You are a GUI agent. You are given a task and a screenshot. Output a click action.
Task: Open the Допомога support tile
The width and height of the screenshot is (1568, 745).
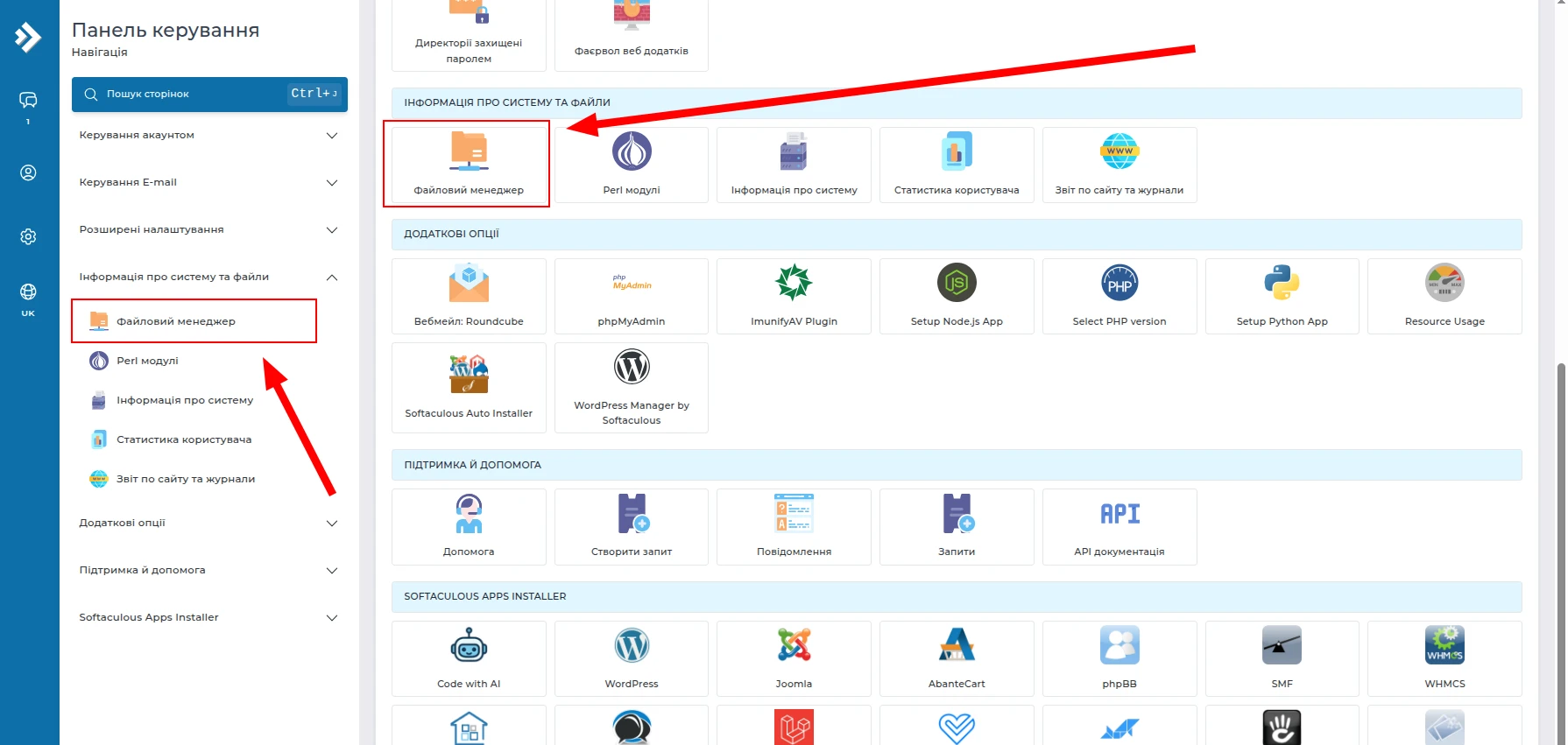[x=469, y=527]
